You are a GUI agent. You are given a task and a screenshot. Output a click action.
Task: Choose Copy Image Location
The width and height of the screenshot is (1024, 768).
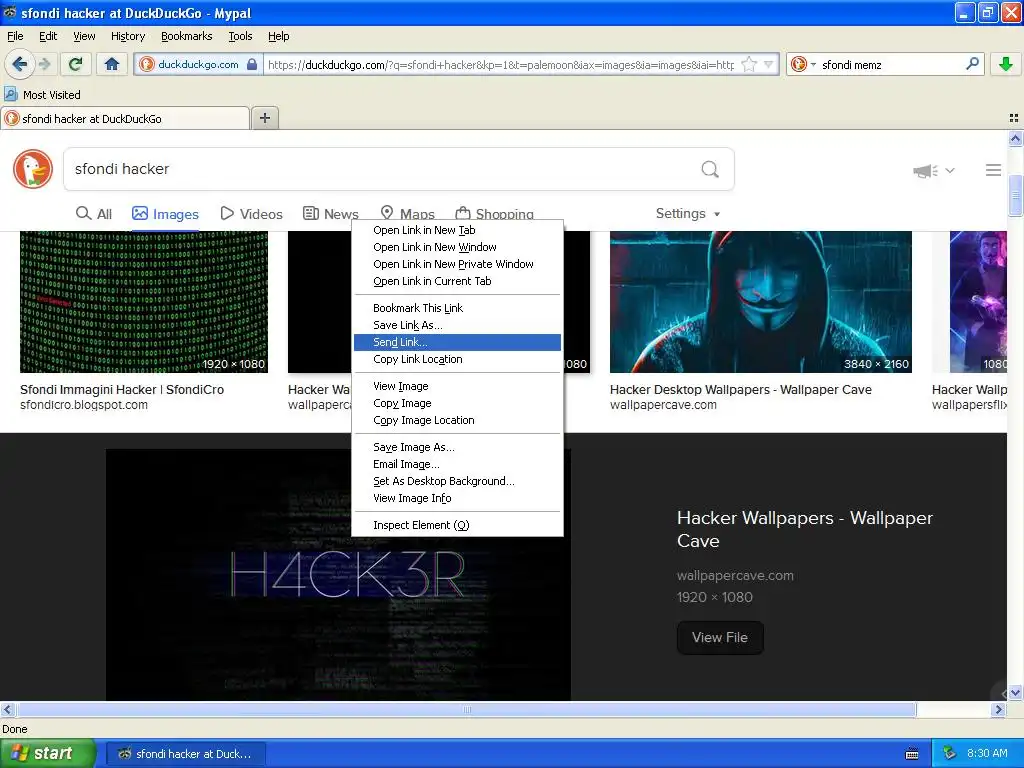tap(457, 420)
